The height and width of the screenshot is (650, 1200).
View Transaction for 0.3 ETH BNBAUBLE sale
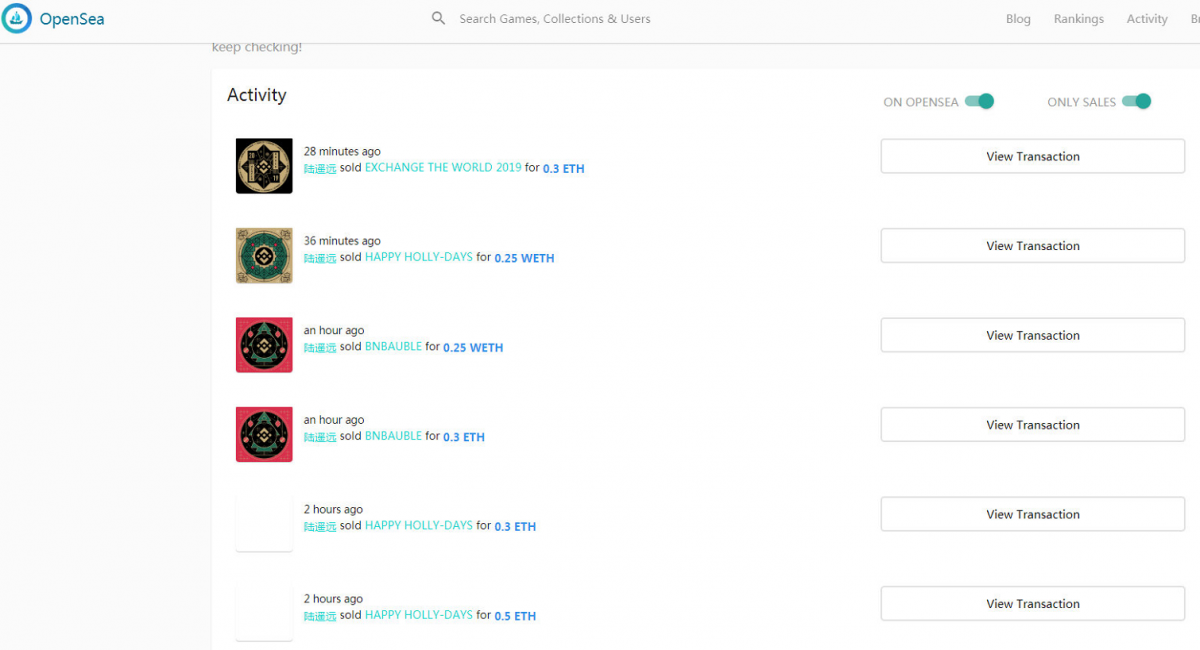[x=1033, y=425]
